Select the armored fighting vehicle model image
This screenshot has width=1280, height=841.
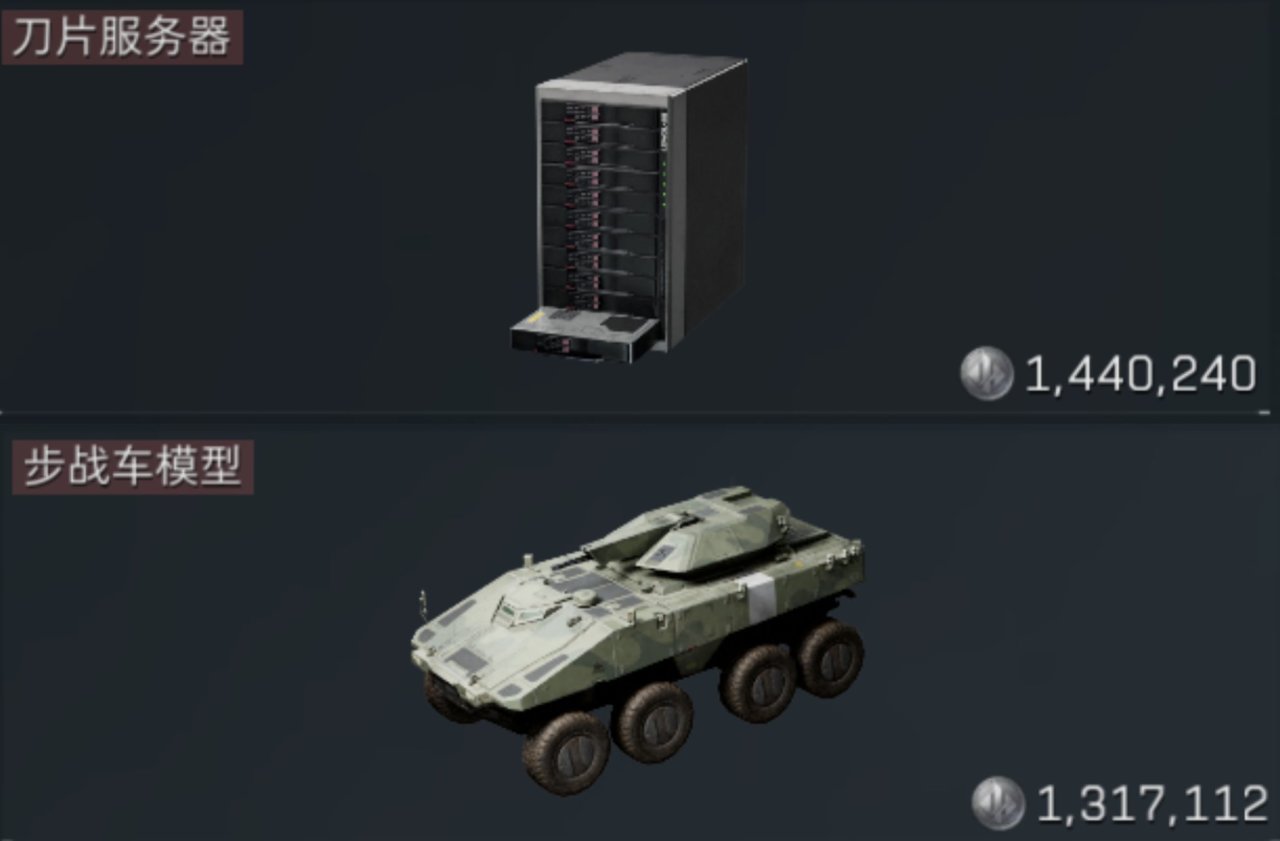[x=638, y=640]
